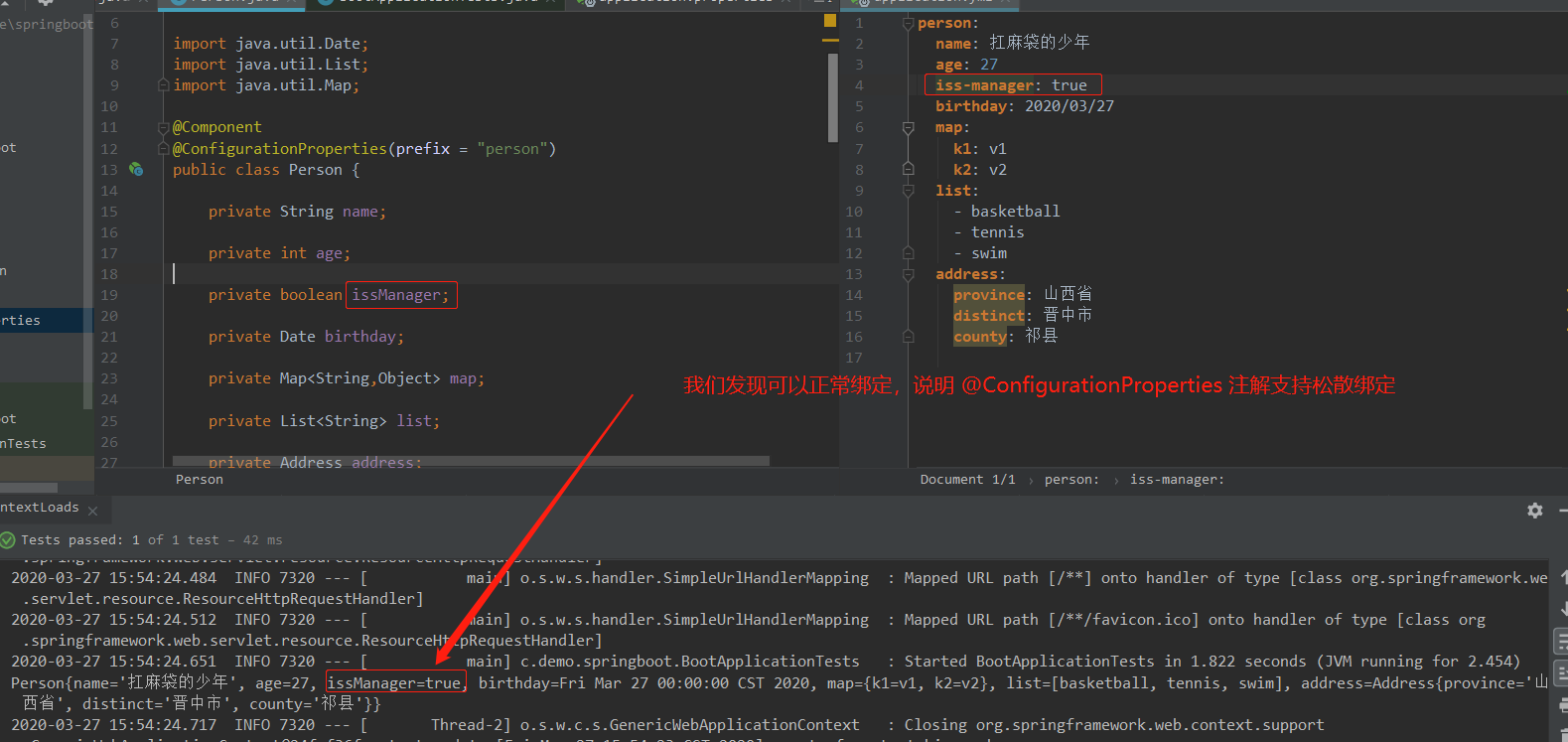Click the Person breadcrumb under Java editor
Screen dimensions: 1568x742
(200, 480)
